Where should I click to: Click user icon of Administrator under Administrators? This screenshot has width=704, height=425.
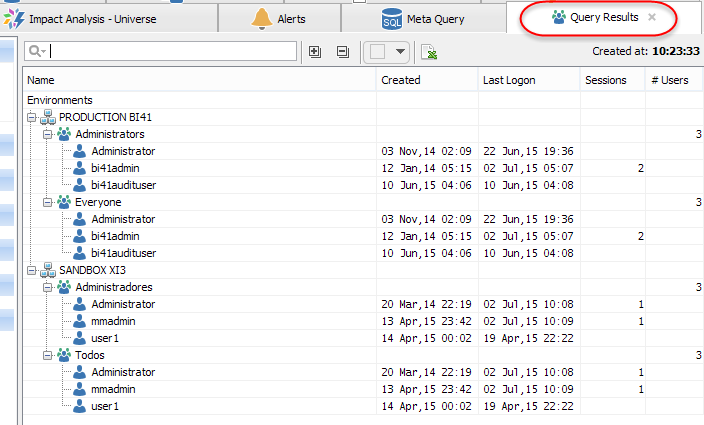click(79, 151)
